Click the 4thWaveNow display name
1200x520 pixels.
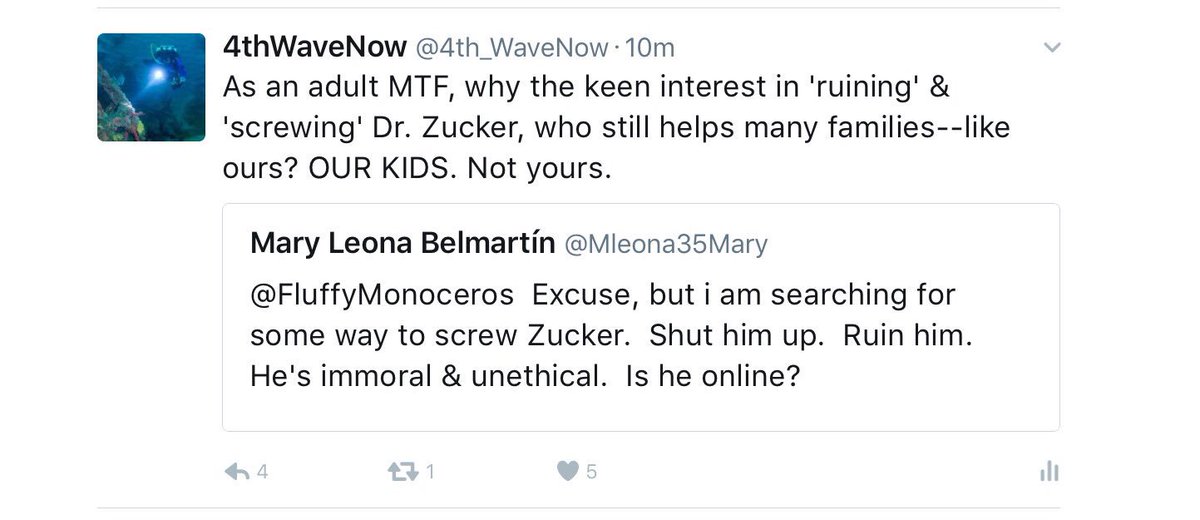click(x=314, y=47)
